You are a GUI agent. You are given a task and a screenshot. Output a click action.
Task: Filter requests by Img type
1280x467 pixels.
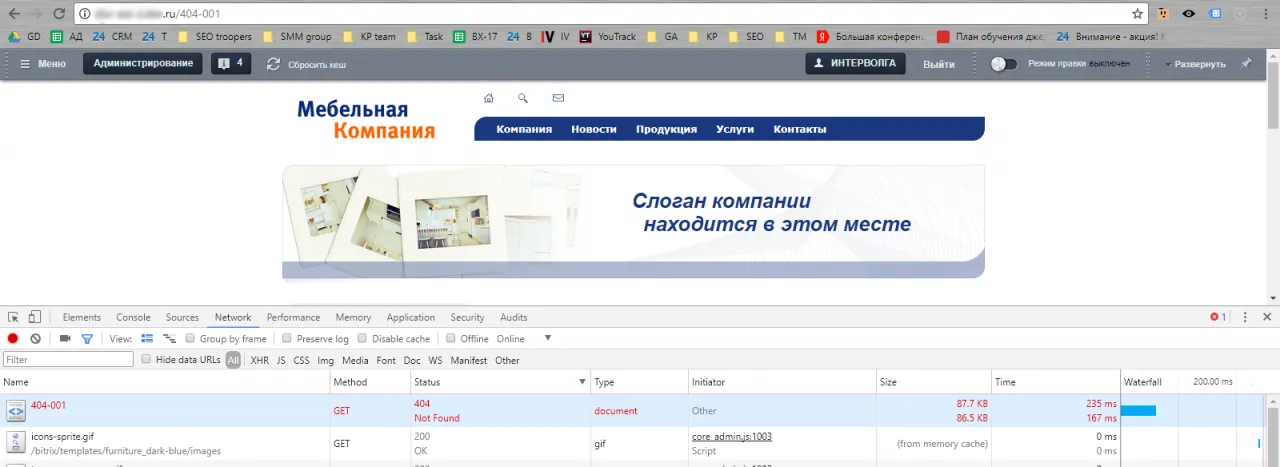[x=326, y=360]
